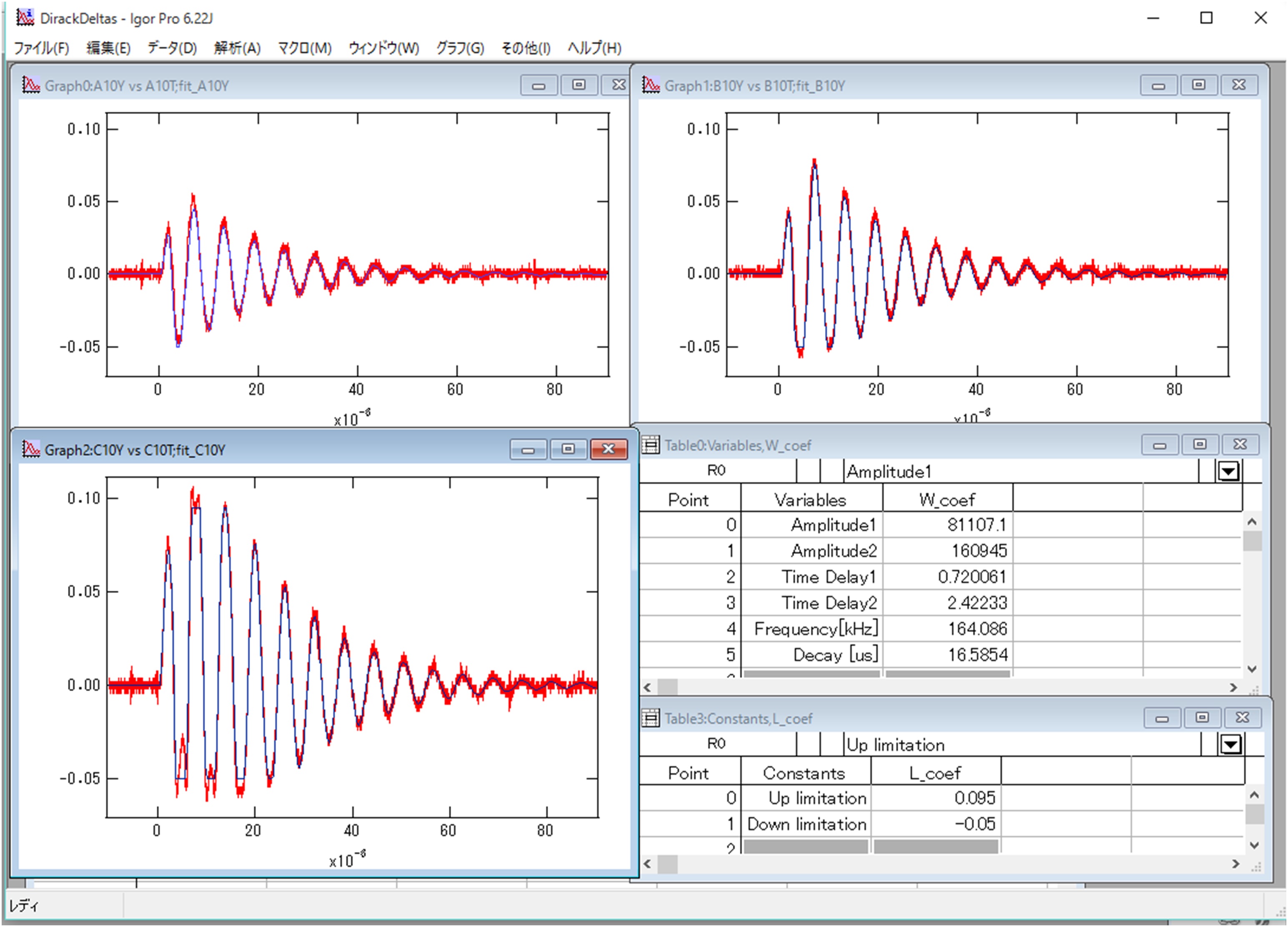This screenshot has height=927, width=1288.
Task: Click the Igor Pro app icon in title bar
Action: coord(25,18)
